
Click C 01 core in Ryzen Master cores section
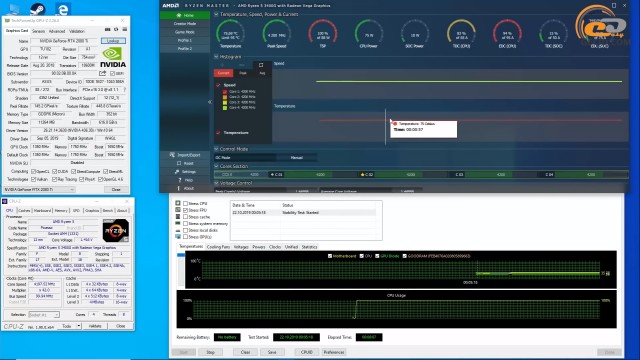tap(277, 175)
